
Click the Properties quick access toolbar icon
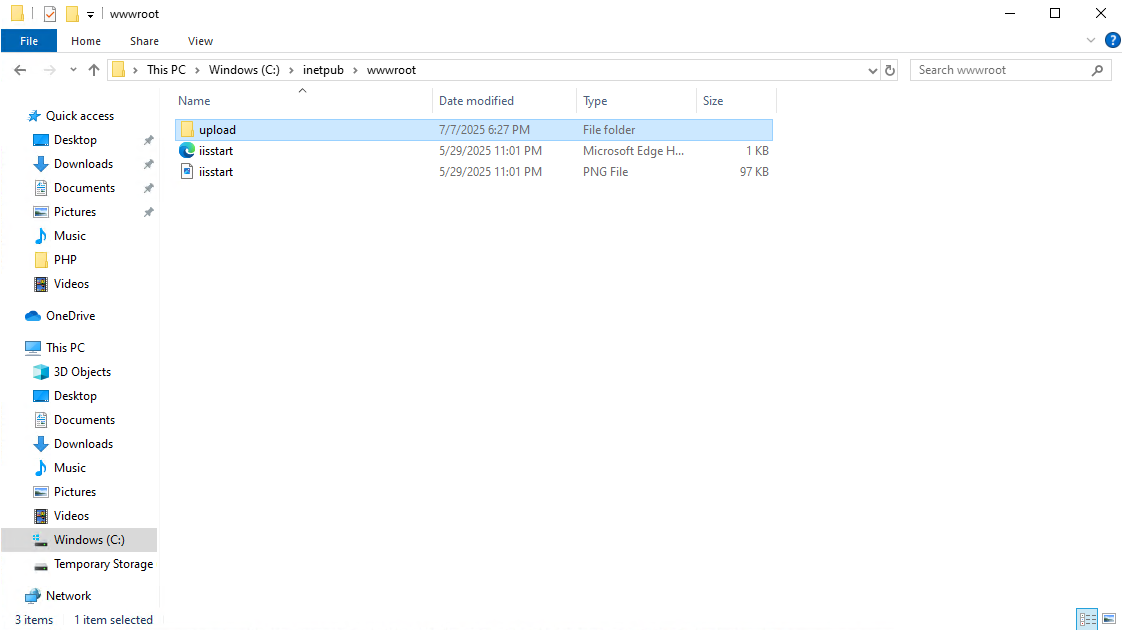point(49,14)
